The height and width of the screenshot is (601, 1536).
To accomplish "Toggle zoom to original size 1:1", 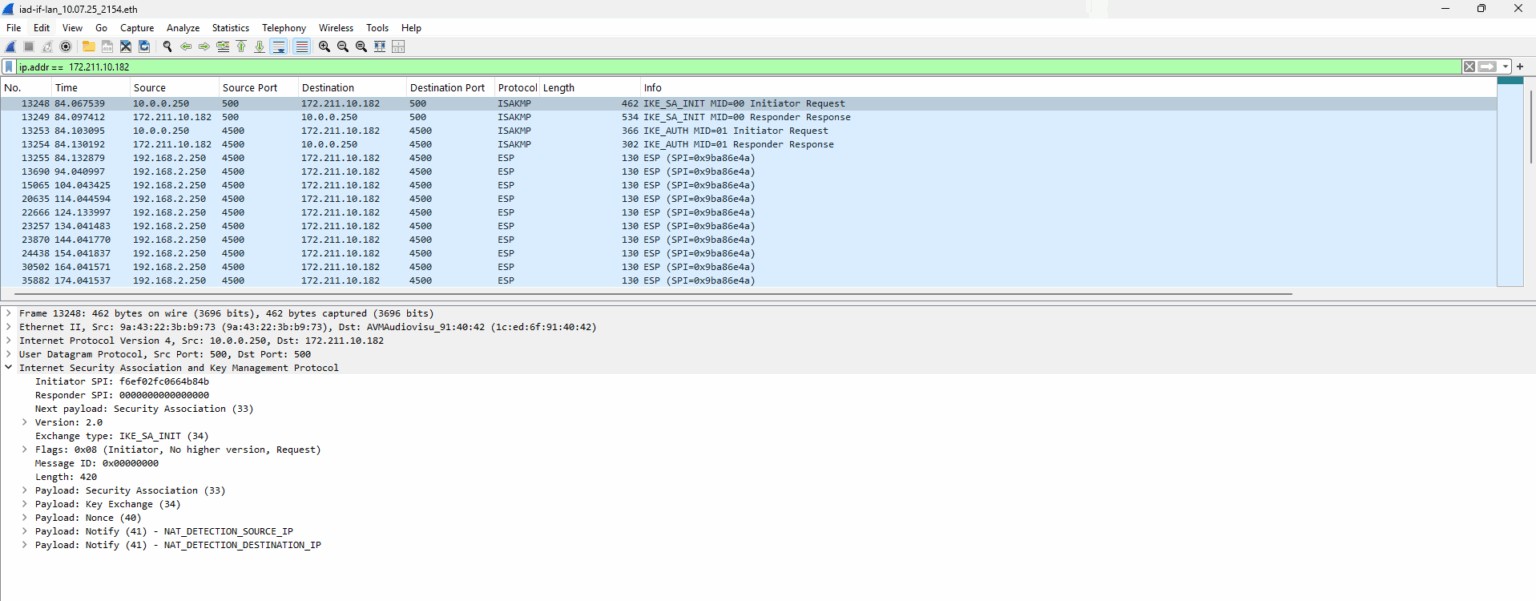I will pos(361,46).
